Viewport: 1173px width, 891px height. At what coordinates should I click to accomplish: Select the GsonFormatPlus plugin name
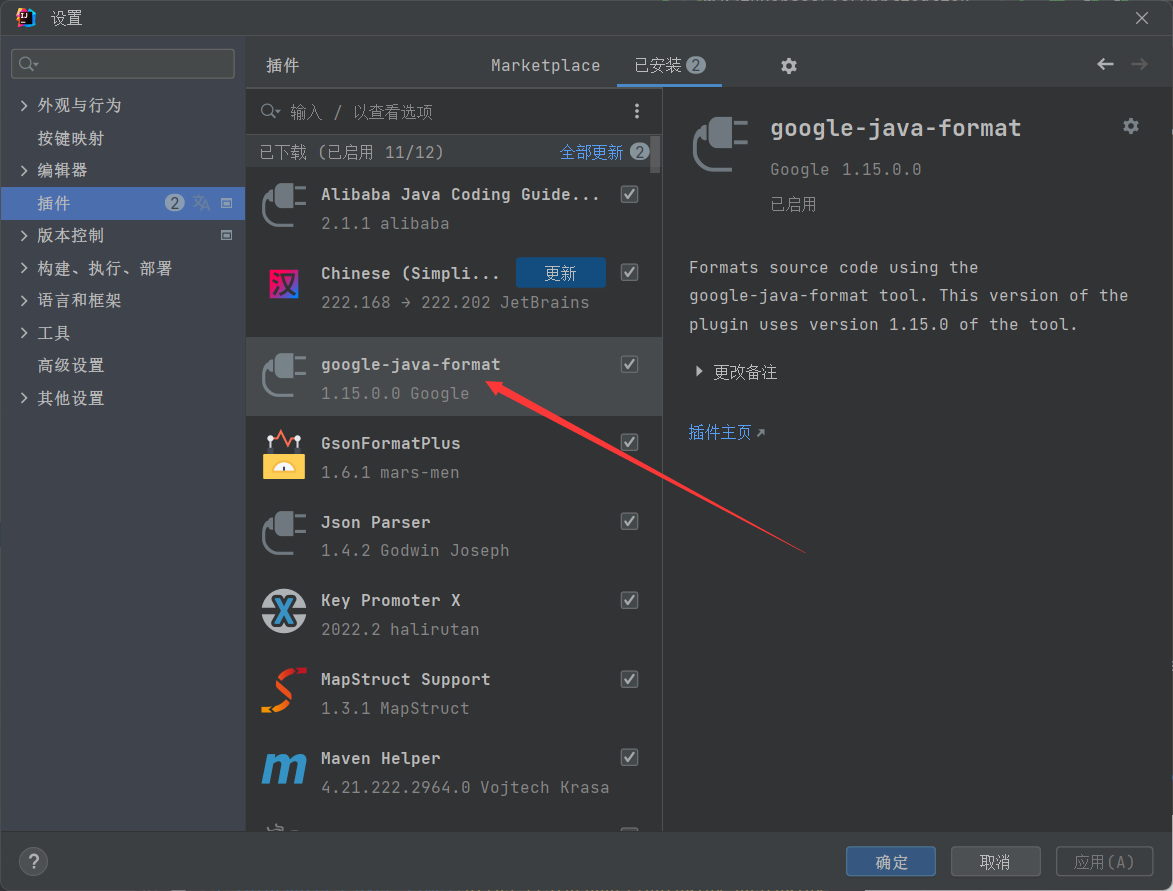[391, 443]
